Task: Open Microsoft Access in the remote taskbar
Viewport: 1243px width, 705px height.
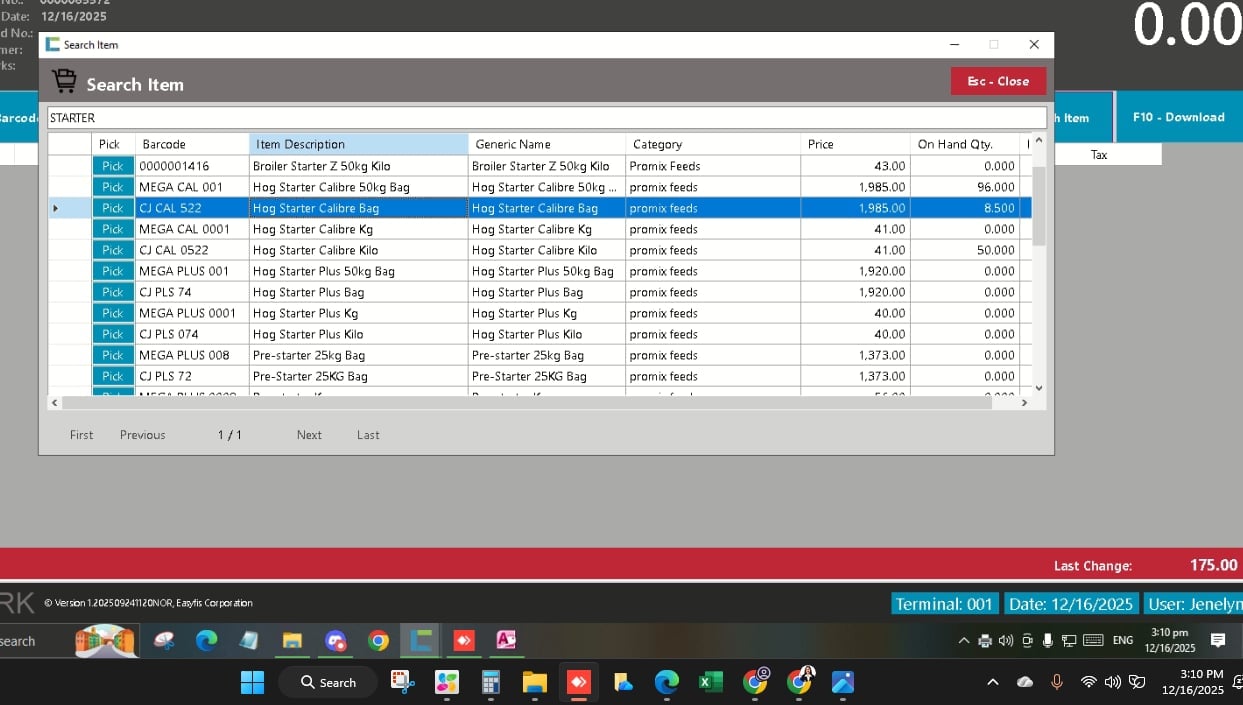Action: click(506, 640)
